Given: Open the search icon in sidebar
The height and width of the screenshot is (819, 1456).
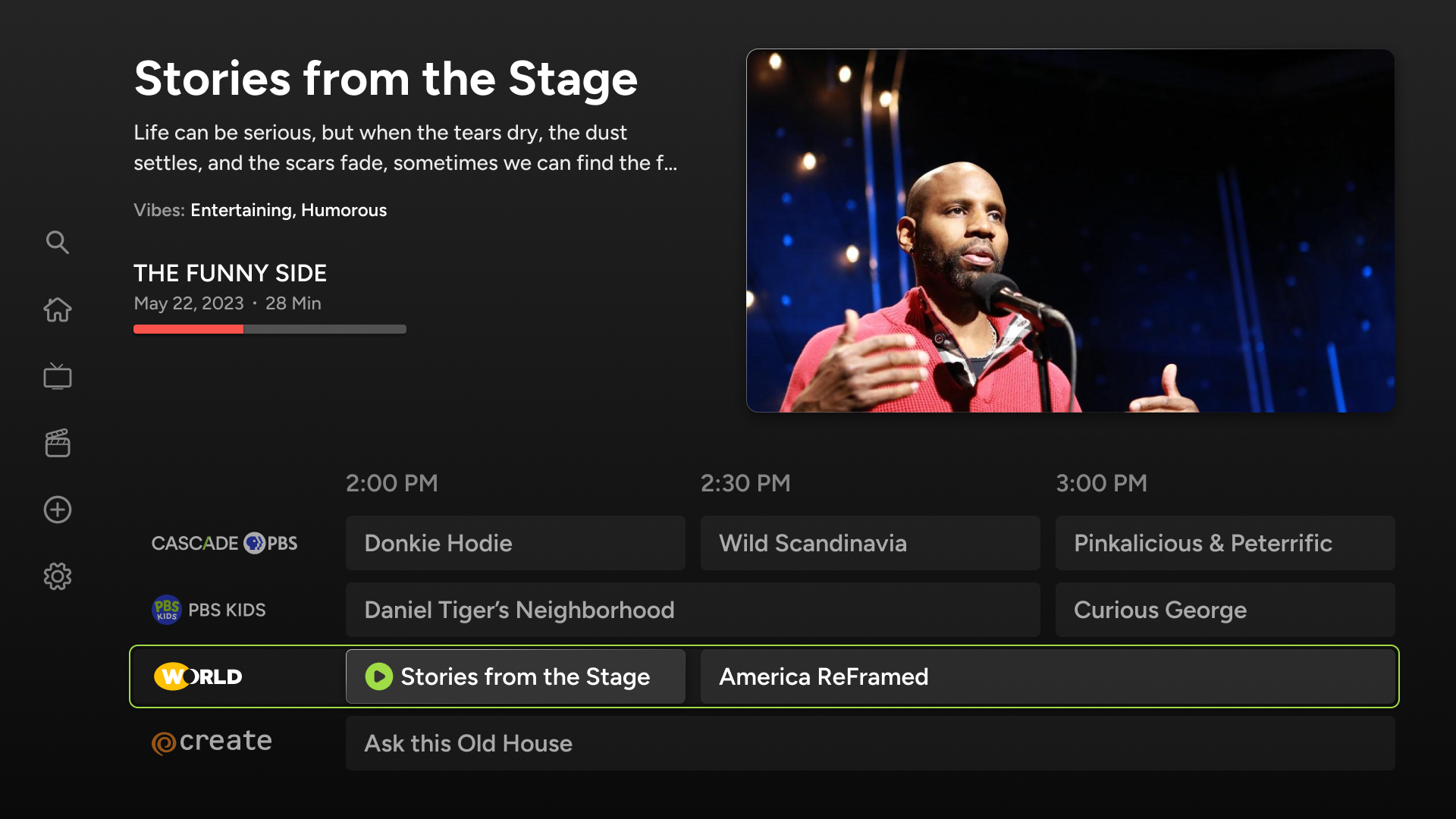Looking at the screenshot, I should tap(58, 243).
